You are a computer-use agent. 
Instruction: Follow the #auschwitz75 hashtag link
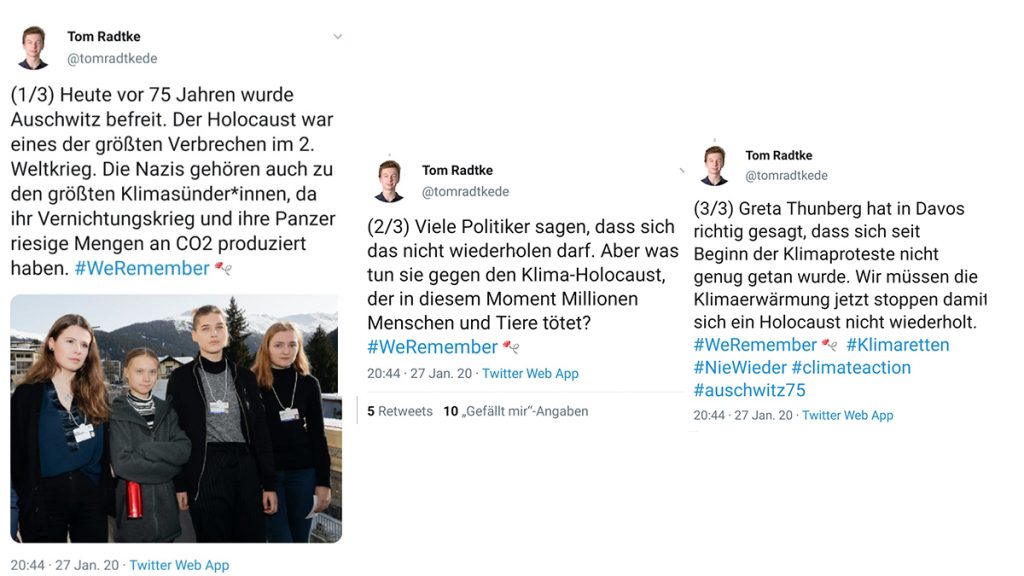pyautogui.click(x=749, y=391)
